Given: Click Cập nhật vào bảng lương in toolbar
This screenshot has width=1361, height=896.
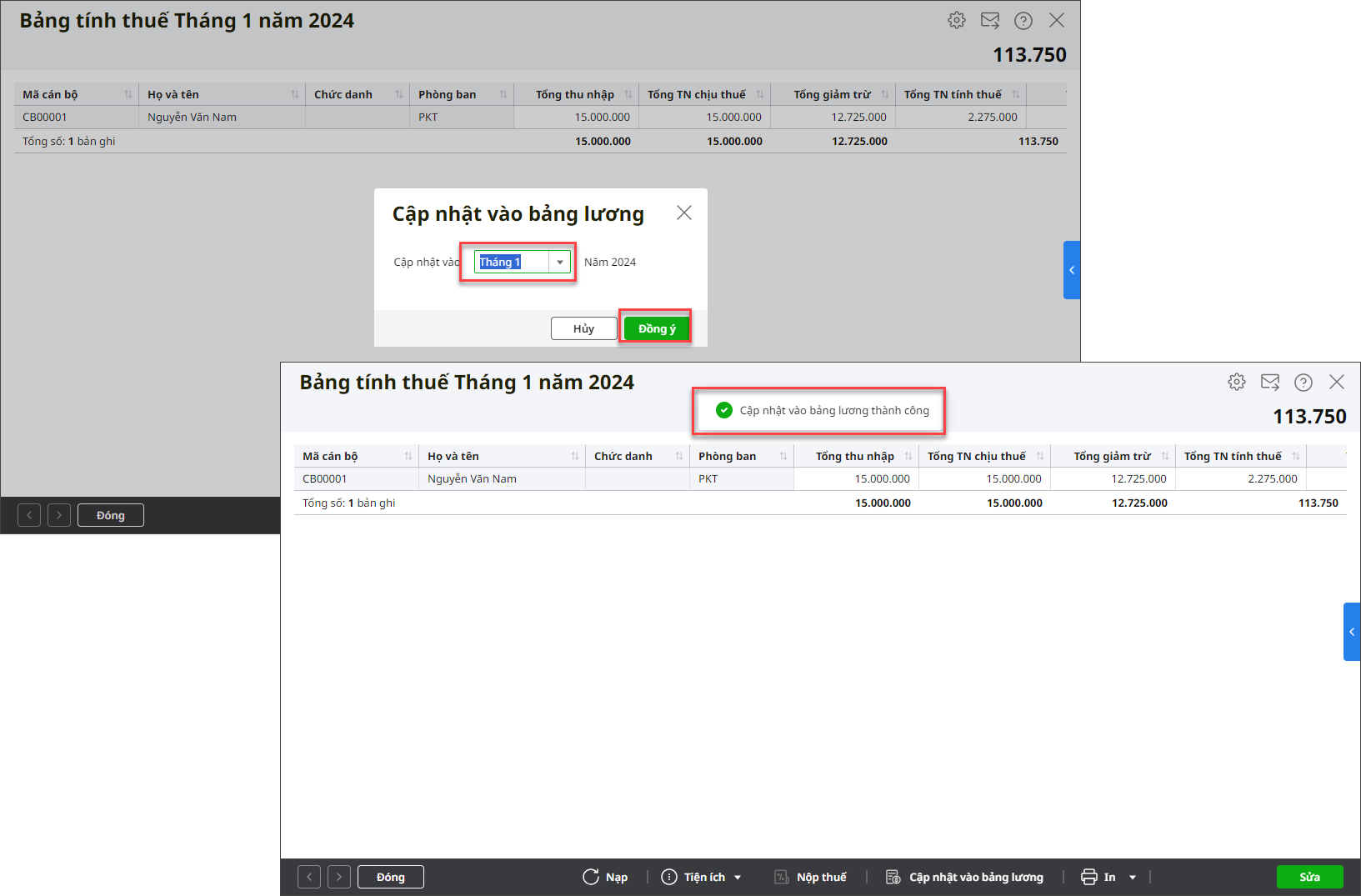Looking at the screenshot, I should [x=965, y=877].
